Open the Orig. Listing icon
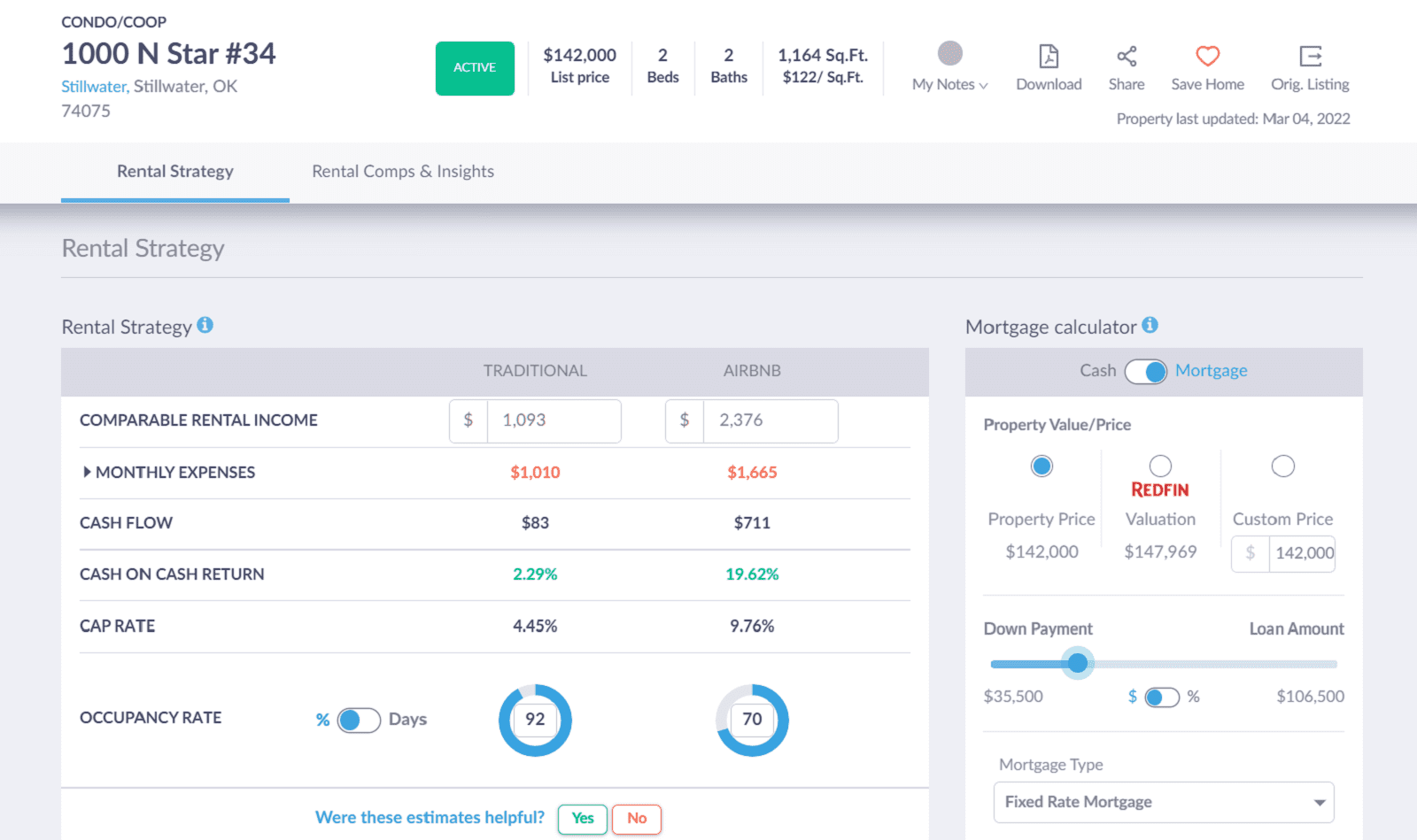1417x840 pixels. [x=1310, y=57]
